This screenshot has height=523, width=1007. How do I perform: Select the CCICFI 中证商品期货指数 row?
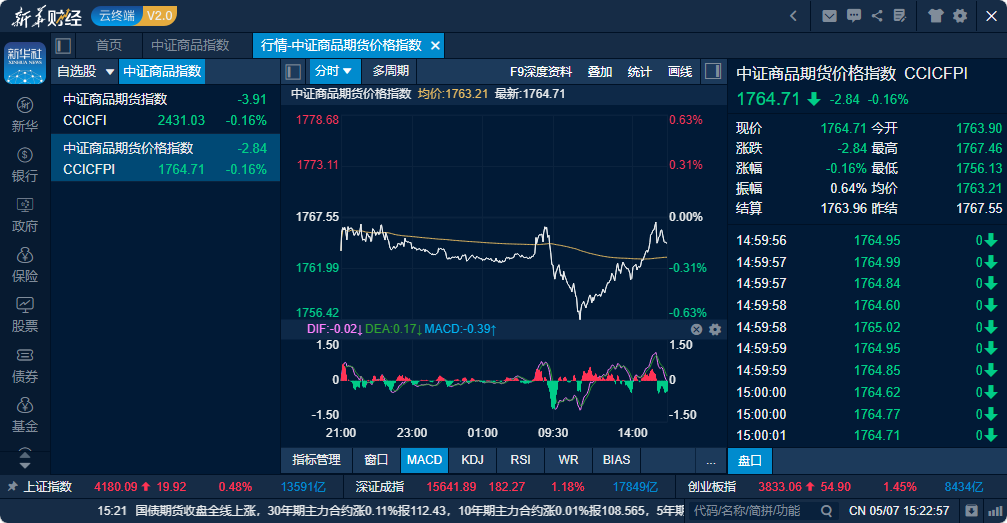point(165,109)
